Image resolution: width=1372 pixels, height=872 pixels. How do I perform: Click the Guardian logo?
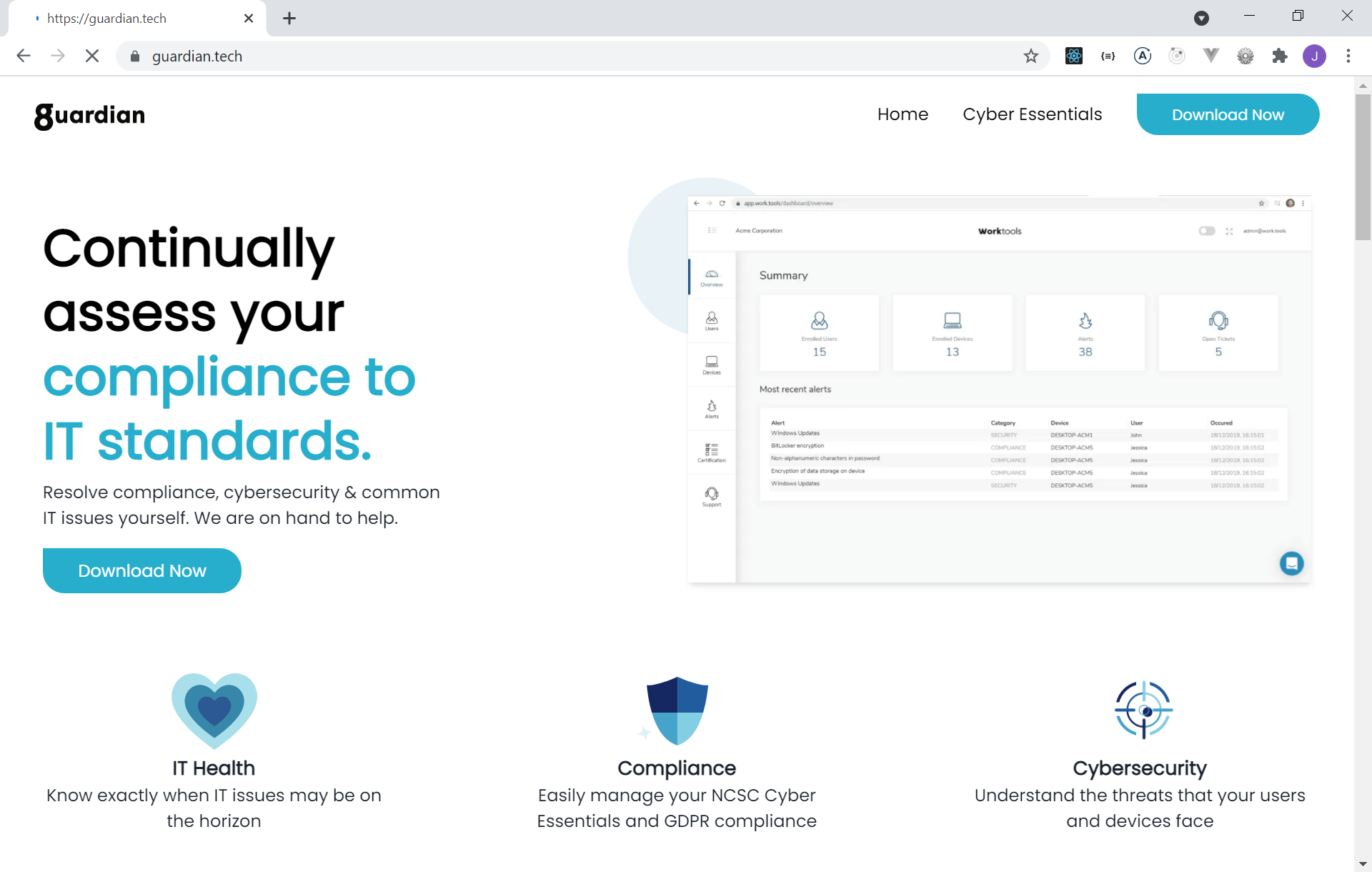coord(90,115)
